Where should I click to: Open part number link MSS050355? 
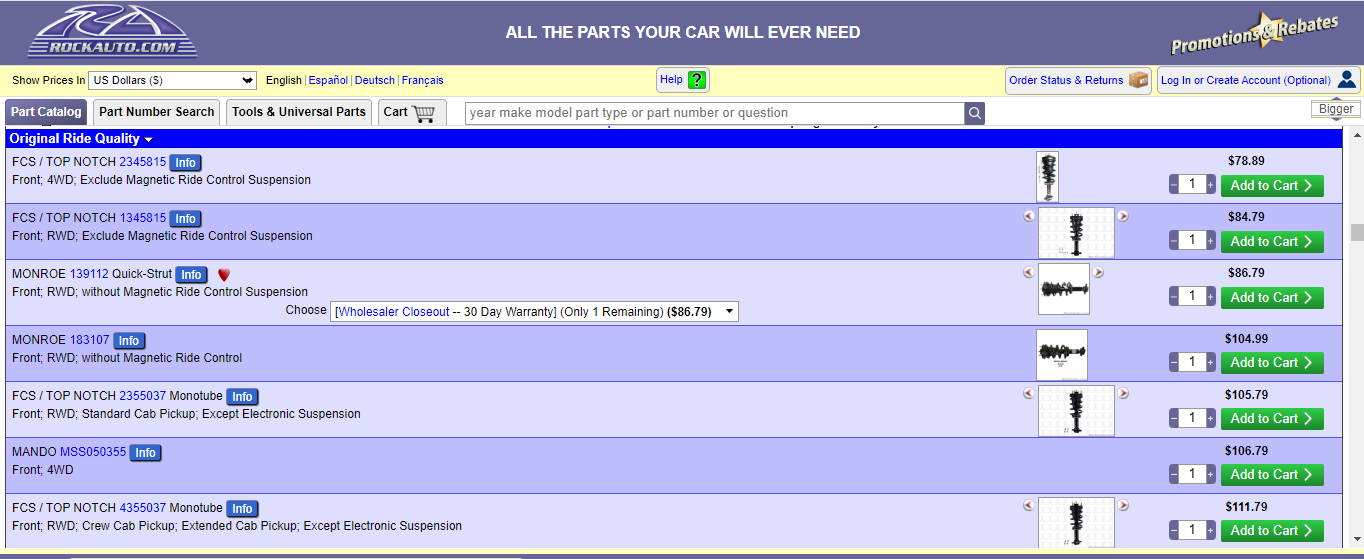[93, 452]
